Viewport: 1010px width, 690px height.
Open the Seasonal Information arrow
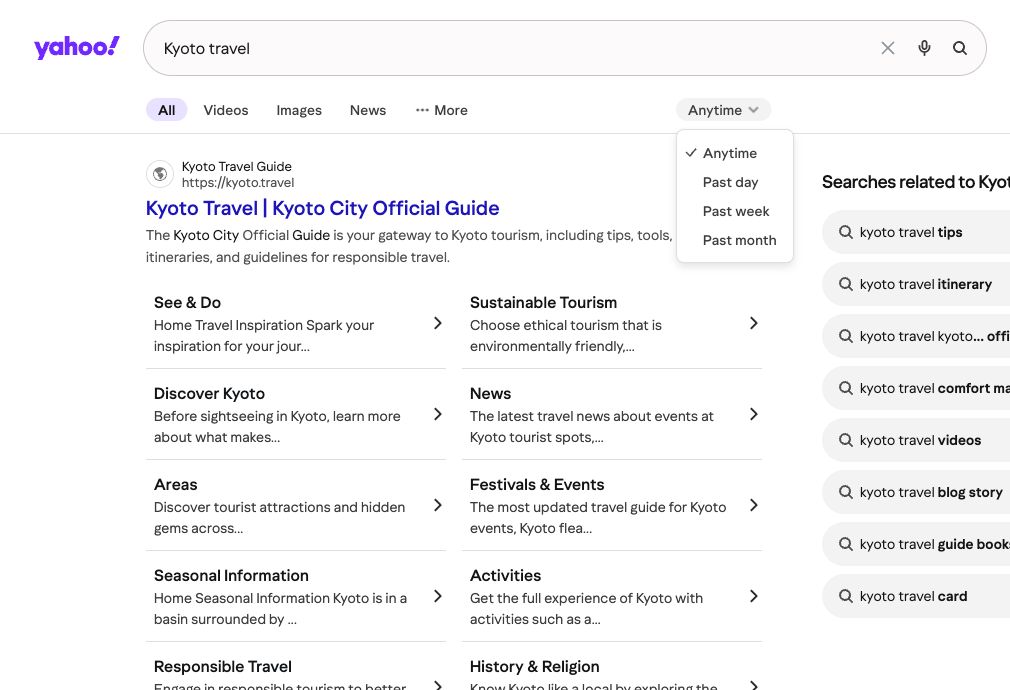click(x=437, y=596)
